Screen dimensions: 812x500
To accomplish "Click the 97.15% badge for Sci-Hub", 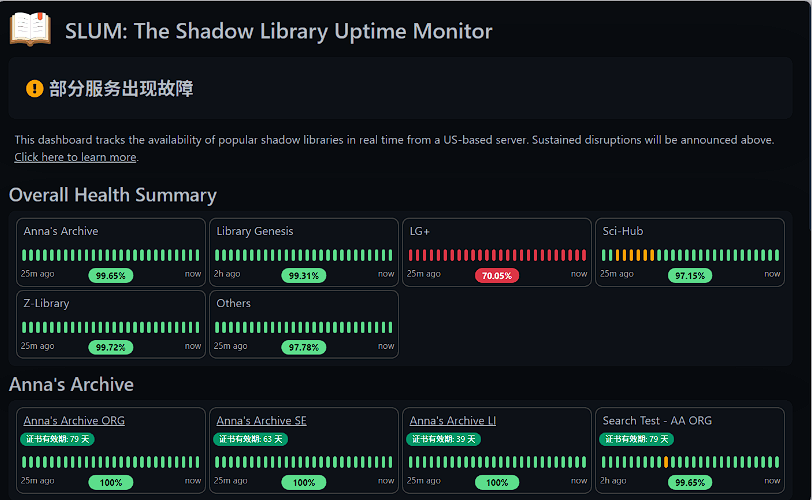I will pos(690,275).
